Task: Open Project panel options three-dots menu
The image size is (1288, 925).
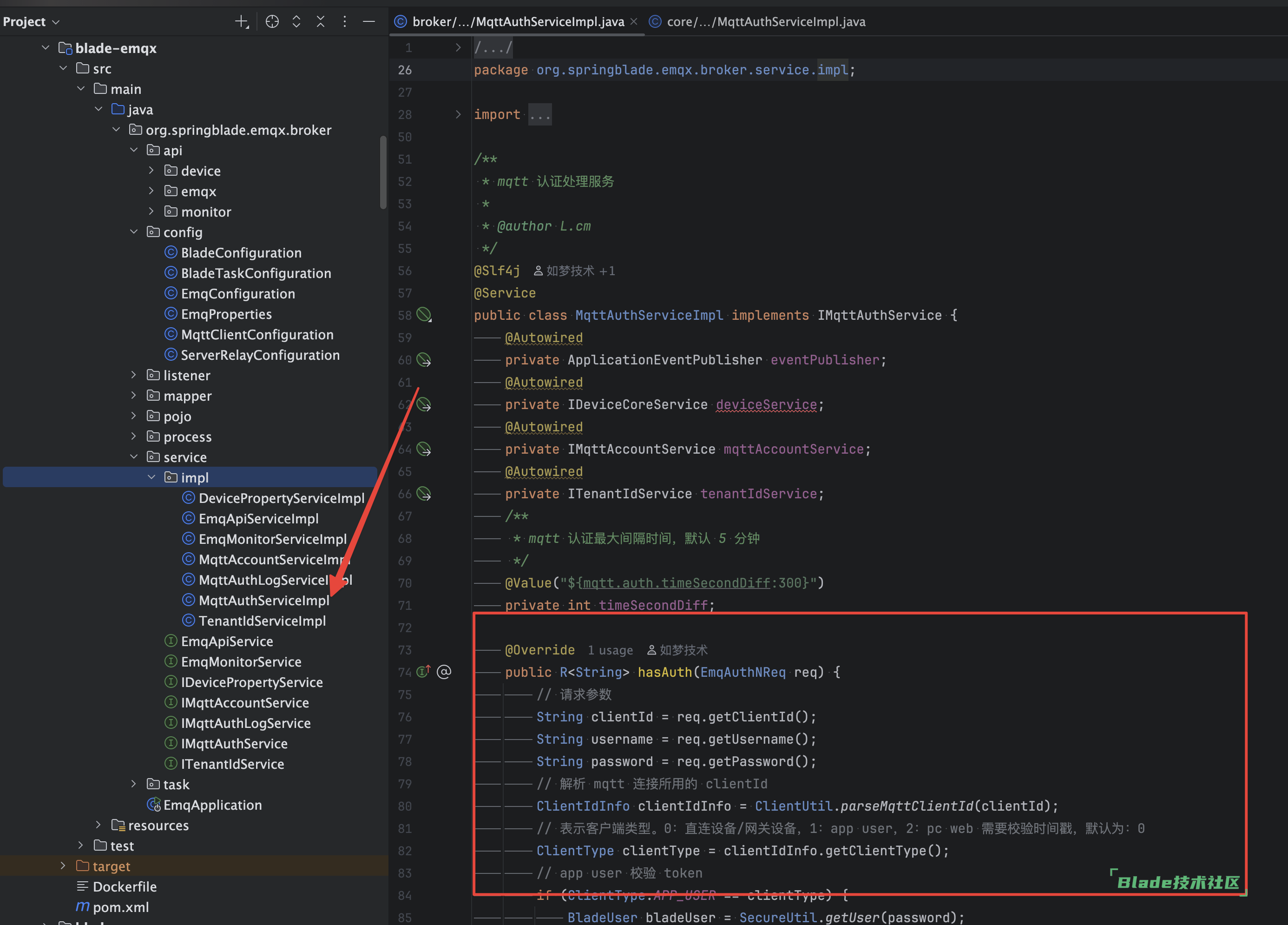Action: click(x=345, y=21)
